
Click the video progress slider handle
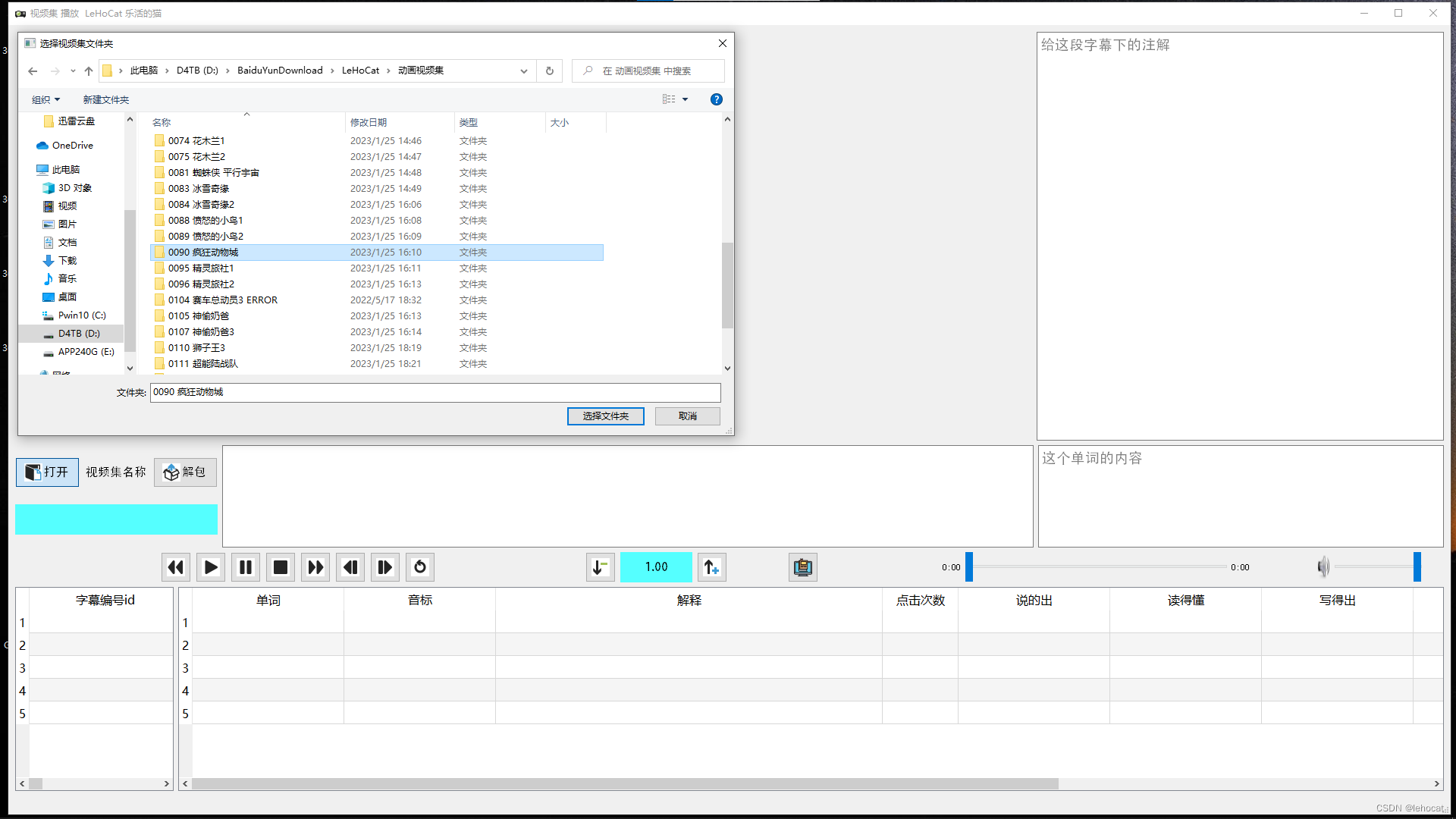coord(968,567)
